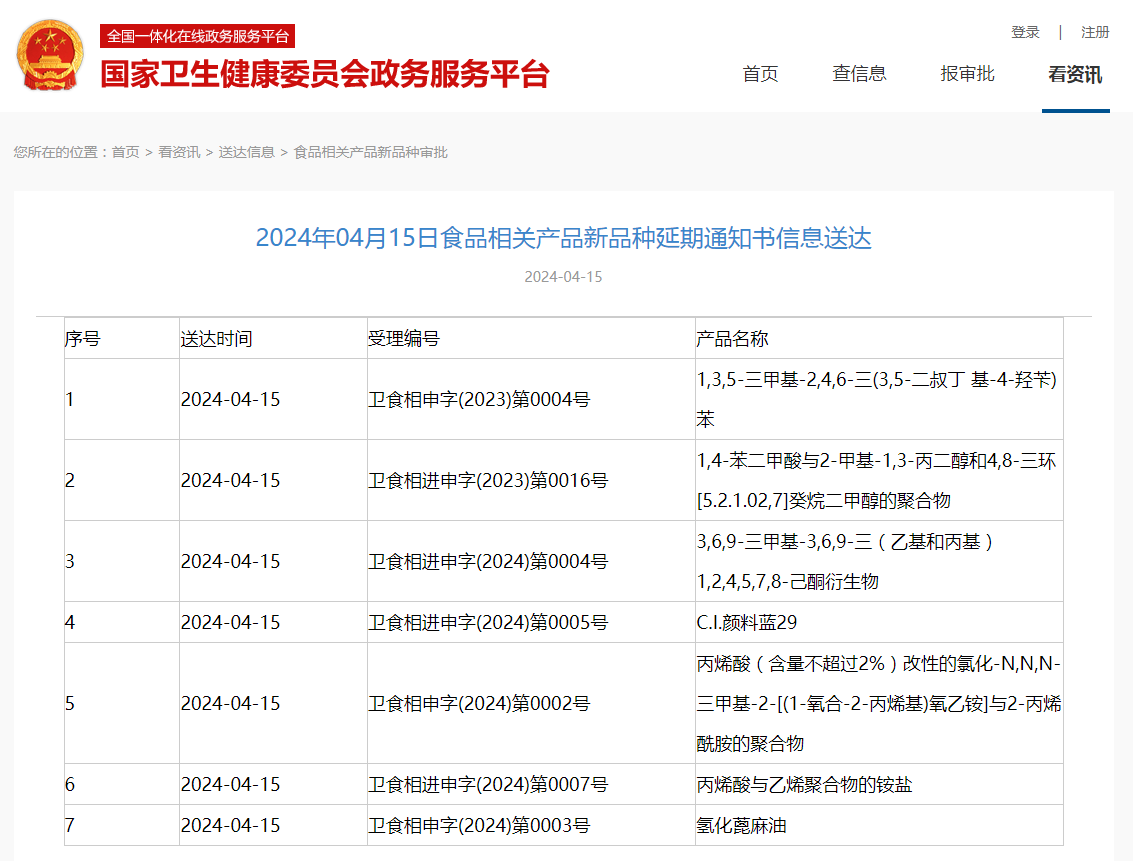Go to 送达信息 breadcrumb link
1133x861 pixels.
point(246,152)
